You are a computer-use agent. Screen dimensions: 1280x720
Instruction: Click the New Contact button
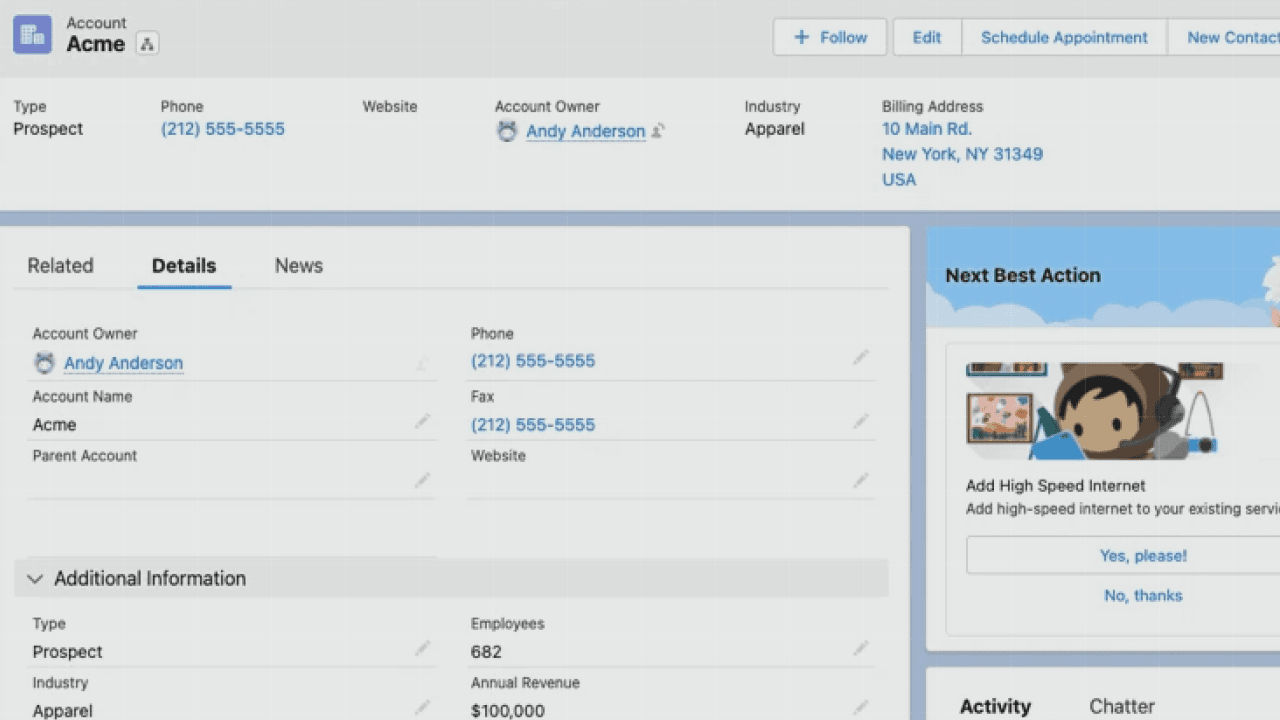coord(1226,37)
